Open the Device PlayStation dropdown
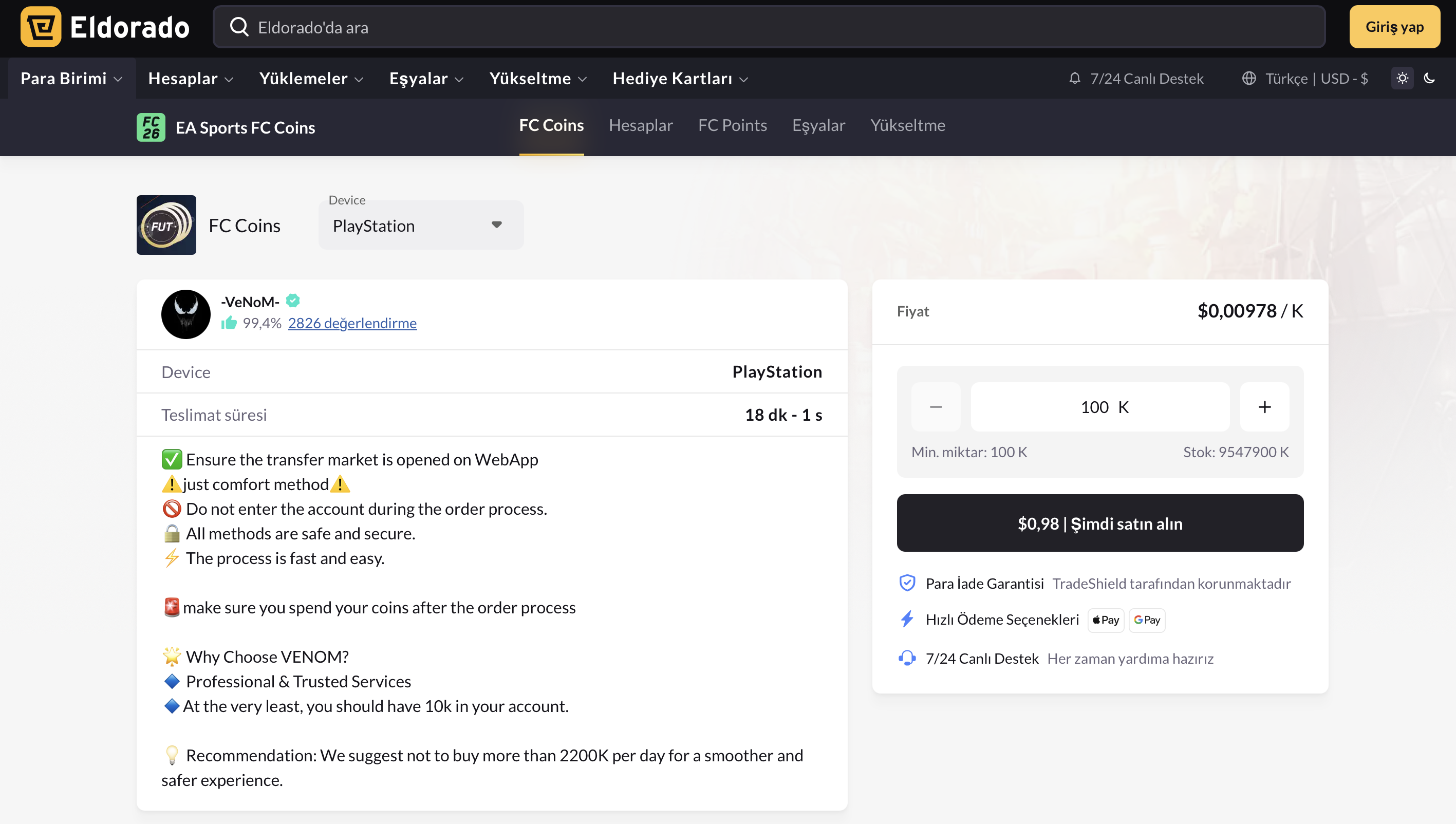 [x=420, y=225]
